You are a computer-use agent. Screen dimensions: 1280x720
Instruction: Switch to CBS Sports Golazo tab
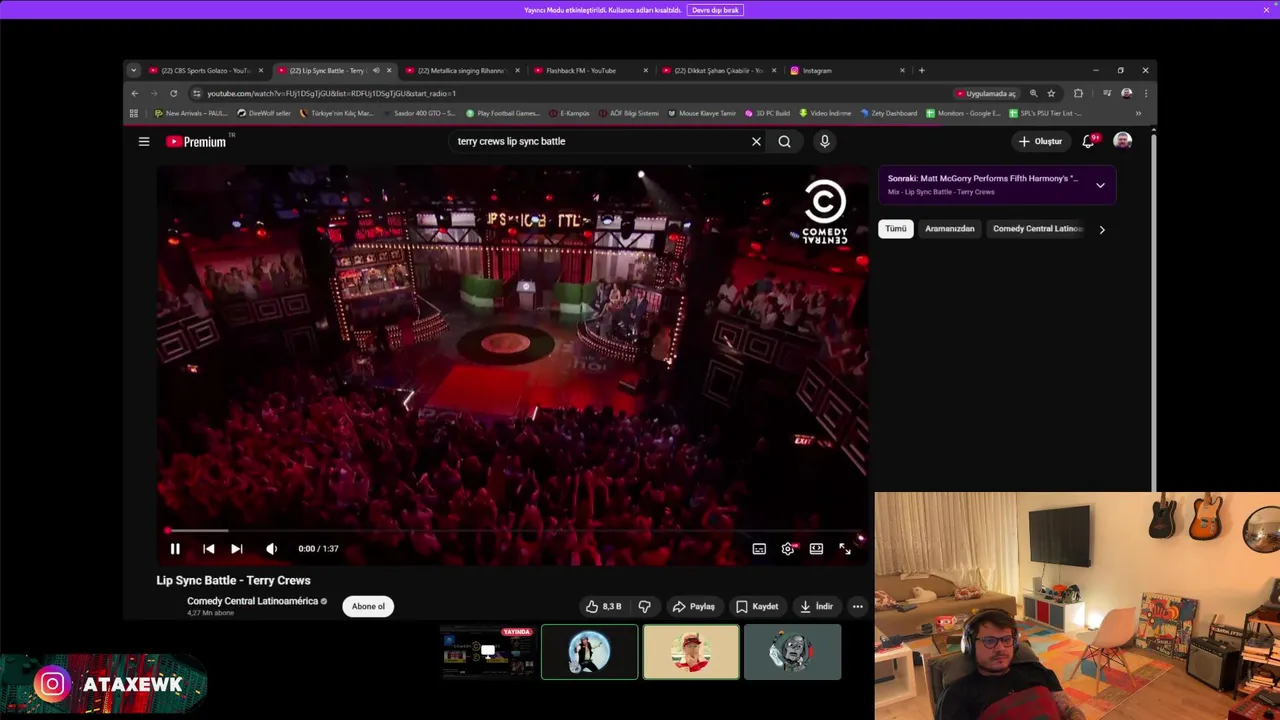click(x=205, y=71)
